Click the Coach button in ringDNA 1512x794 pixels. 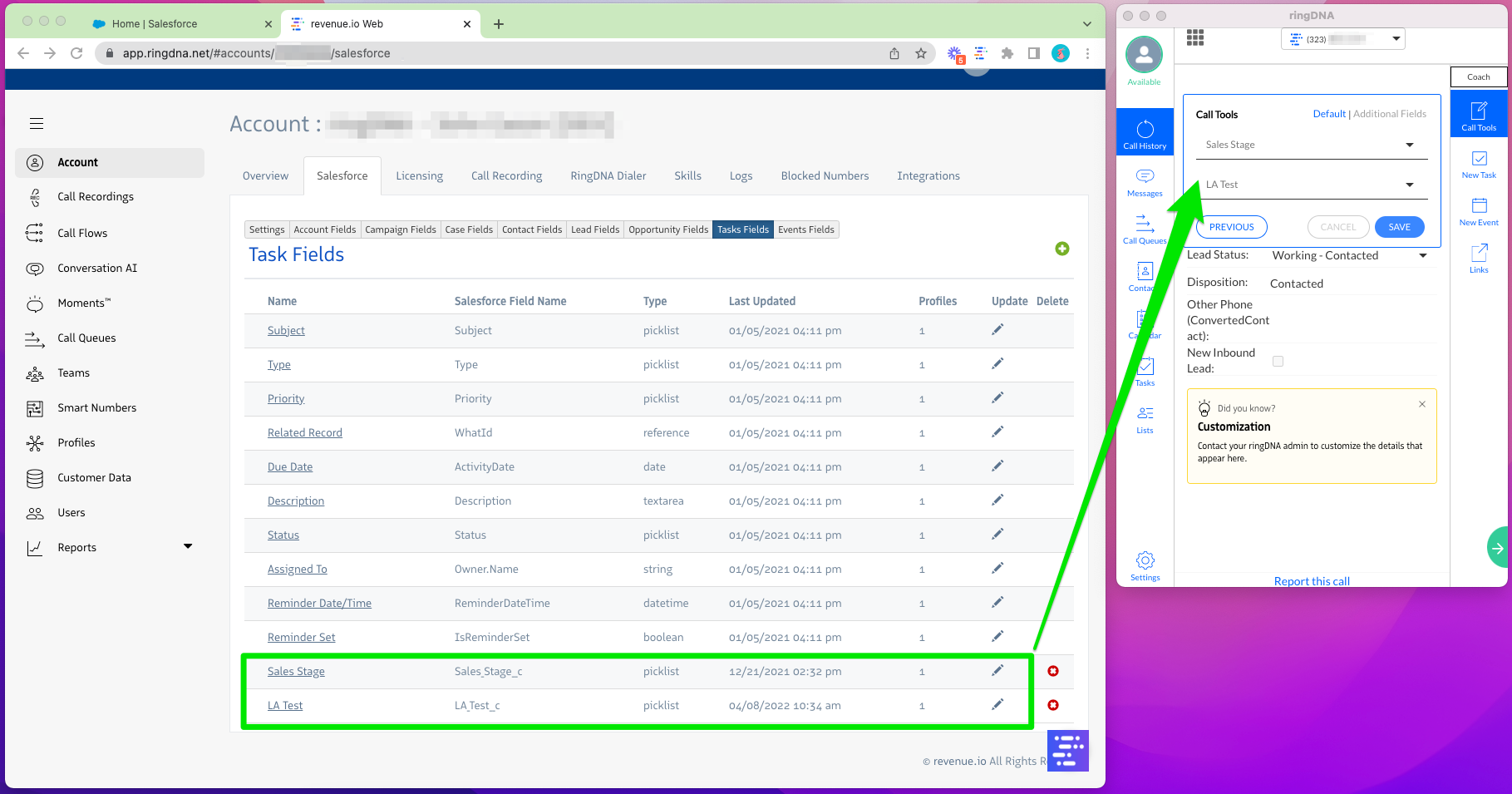point(1479,76)
